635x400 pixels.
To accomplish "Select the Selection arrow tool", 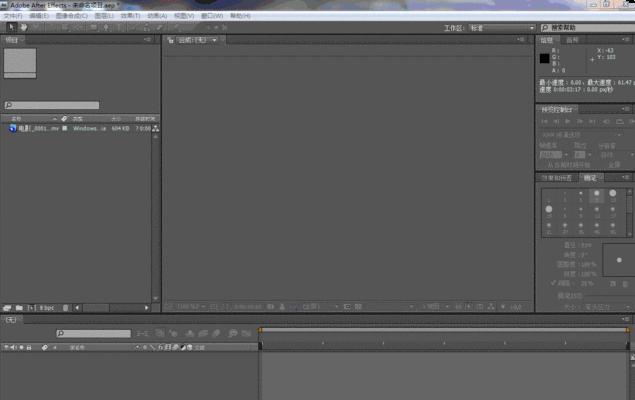I will pyautogui.click(x=11, y=27).
